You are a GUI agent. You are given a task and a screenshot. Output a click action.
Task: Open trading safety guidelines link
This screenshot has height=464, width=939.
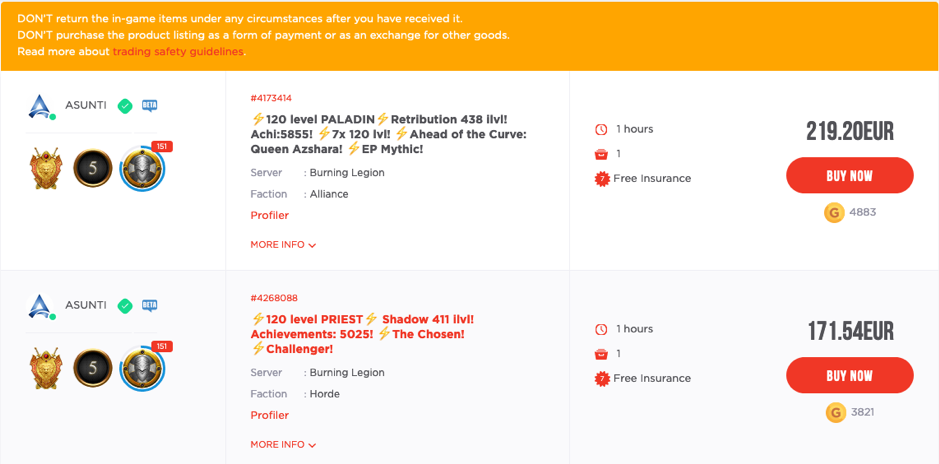[x=178, y=51]
